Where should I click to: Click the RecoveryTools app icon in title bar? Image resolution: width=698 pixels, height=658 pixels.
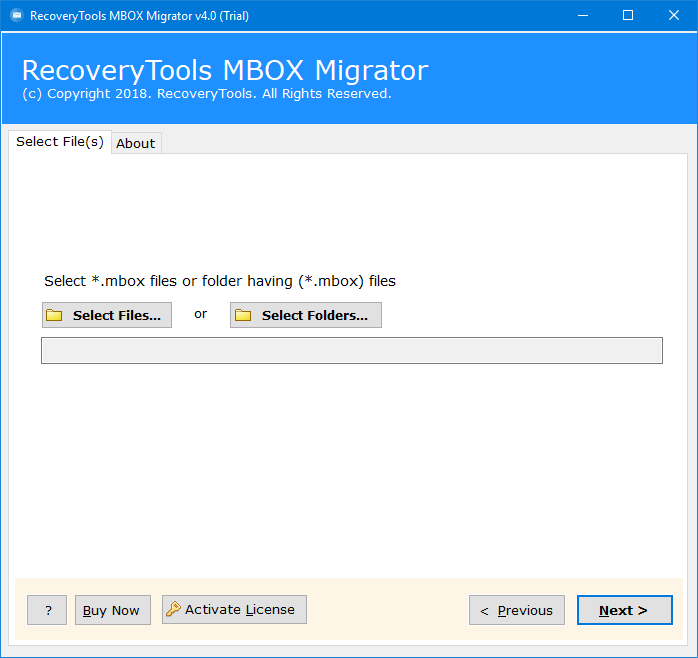tap(16, 15)
